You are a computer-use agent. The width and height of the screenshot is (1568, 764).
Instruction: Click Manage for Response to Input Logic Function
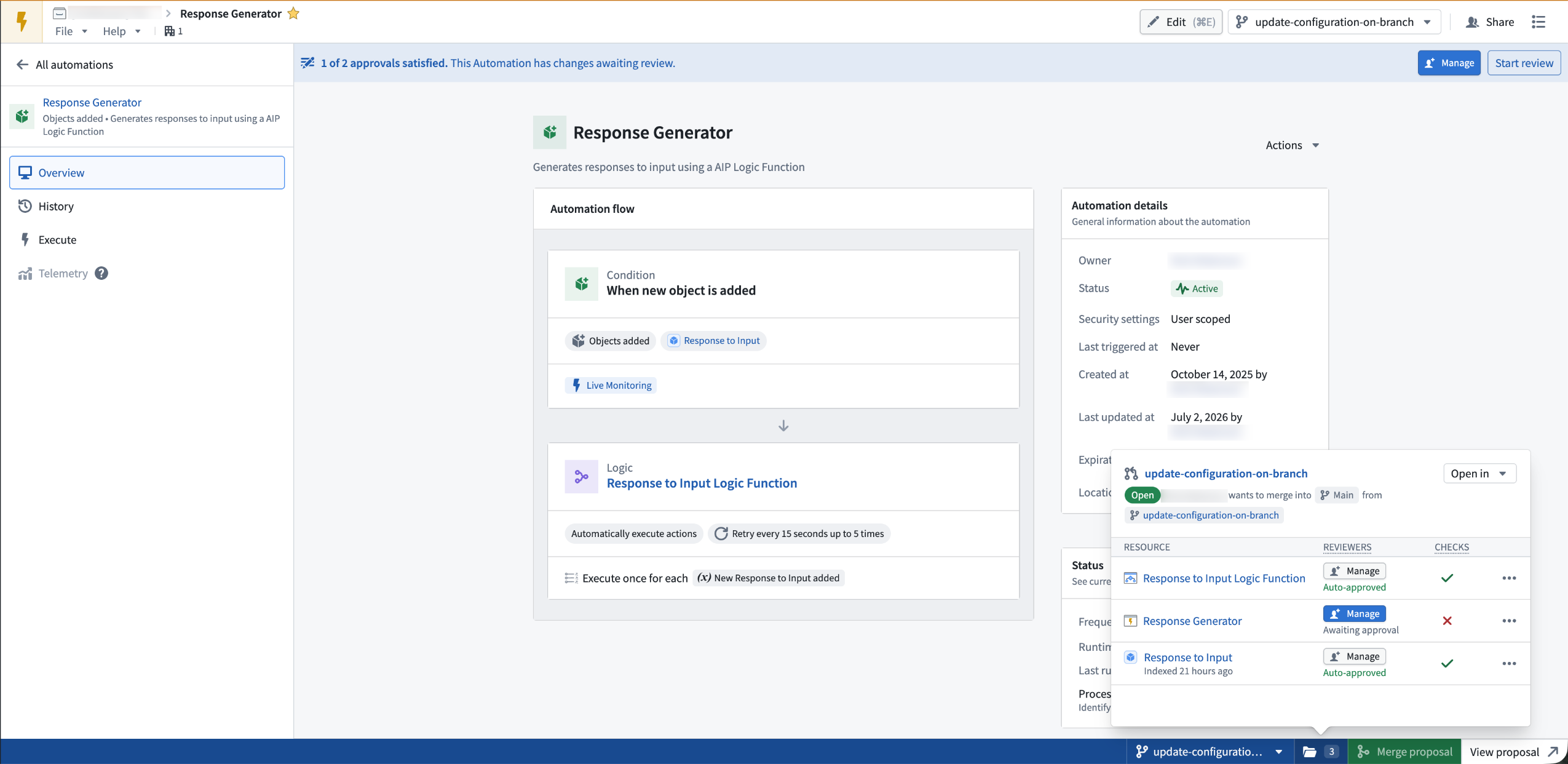[1355, 571]
